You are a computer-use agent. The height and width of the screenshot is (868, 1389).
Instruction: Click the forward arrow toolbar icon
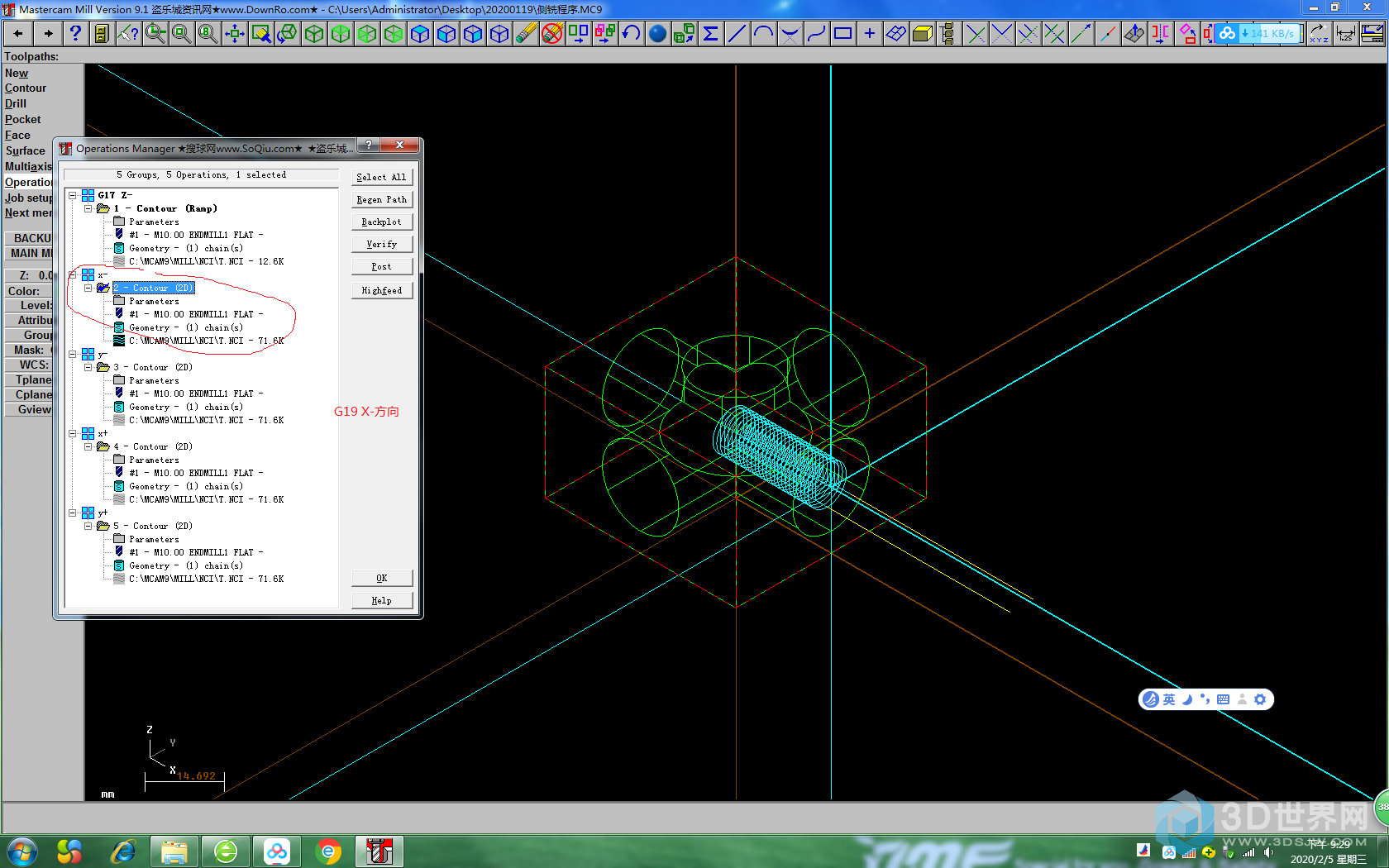point(48,33)
